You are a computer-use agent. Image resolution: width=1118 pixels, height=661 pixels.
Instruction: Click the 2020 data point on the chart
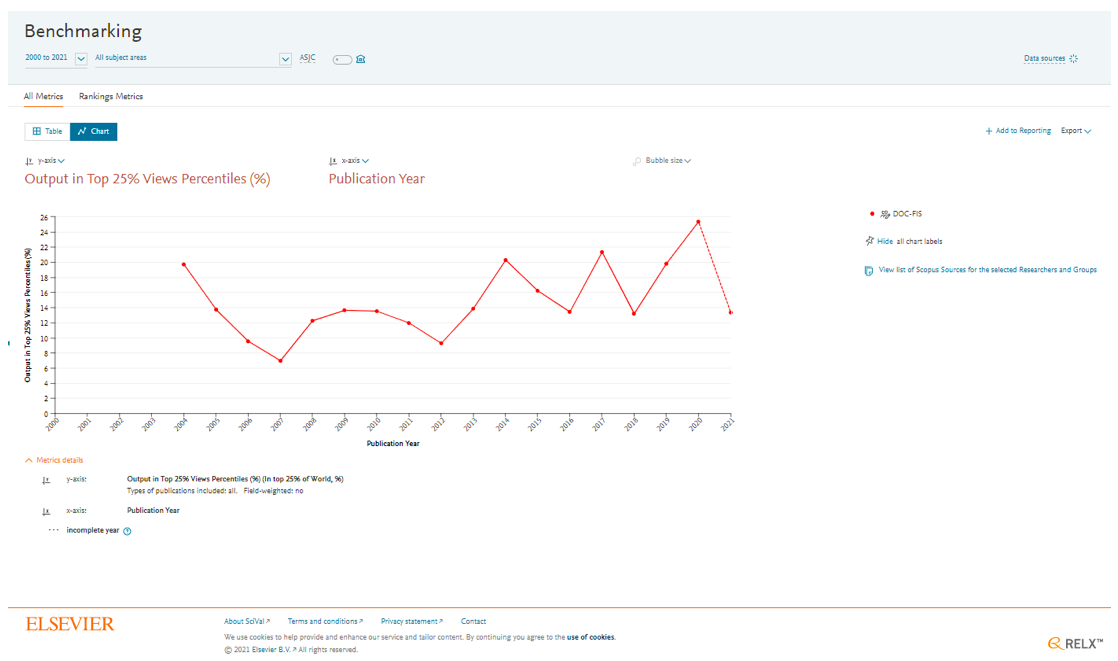coord(698,222)
